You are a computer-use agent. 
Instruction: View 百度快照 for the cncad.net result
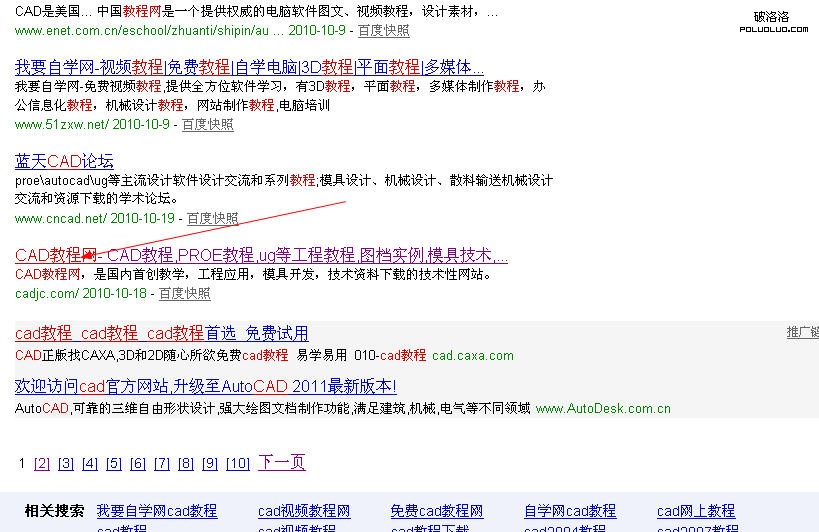(x=212, y=219)
